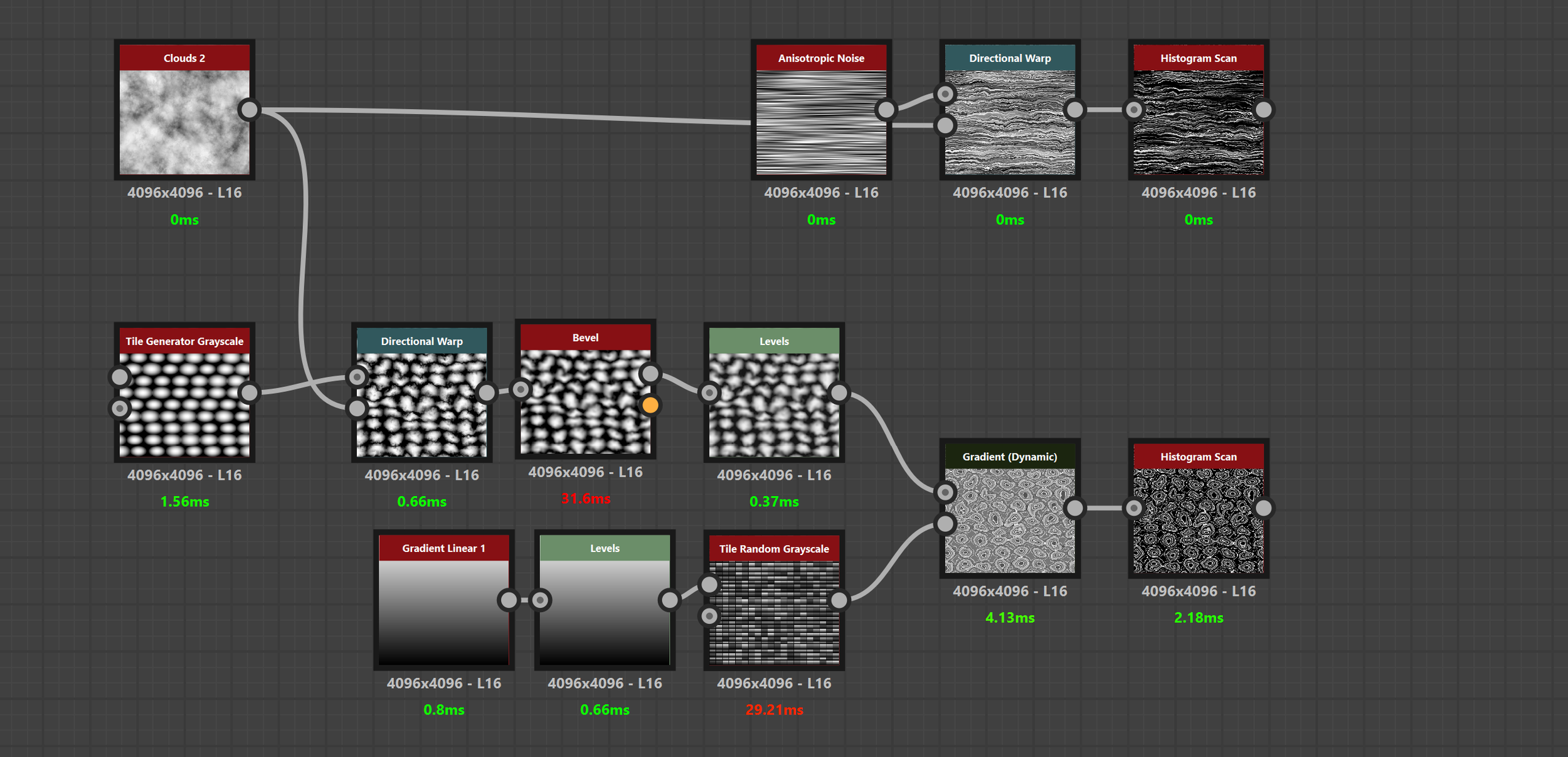Viewport: 1568px width, 757px height.
Task: Click the orange output connector on Bevel node
Action: 650,405
